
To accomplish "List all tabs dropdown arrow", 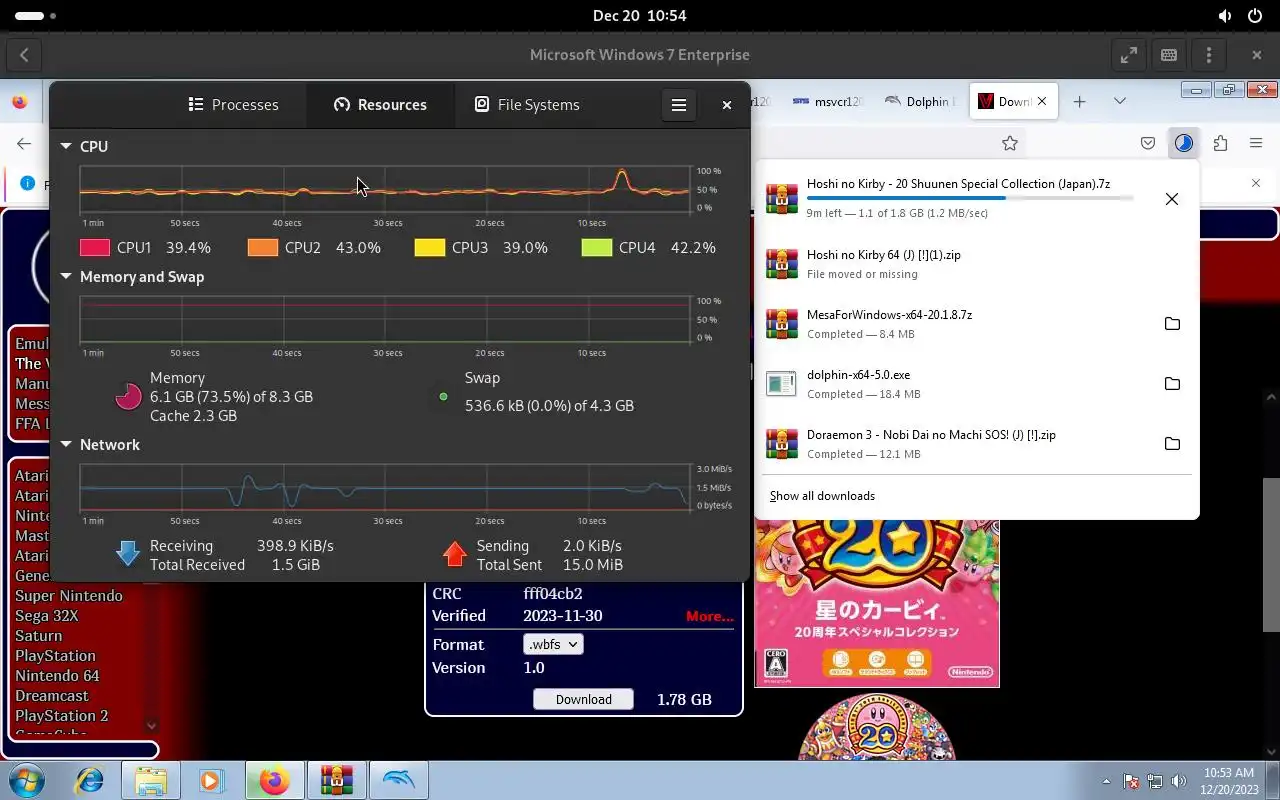I will click(1120, 101).
